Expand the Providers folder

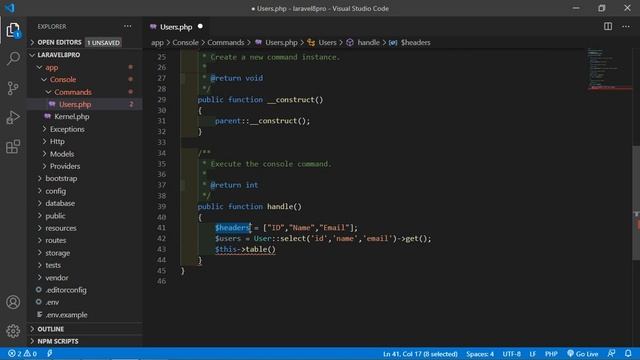[x=84, y=166]
